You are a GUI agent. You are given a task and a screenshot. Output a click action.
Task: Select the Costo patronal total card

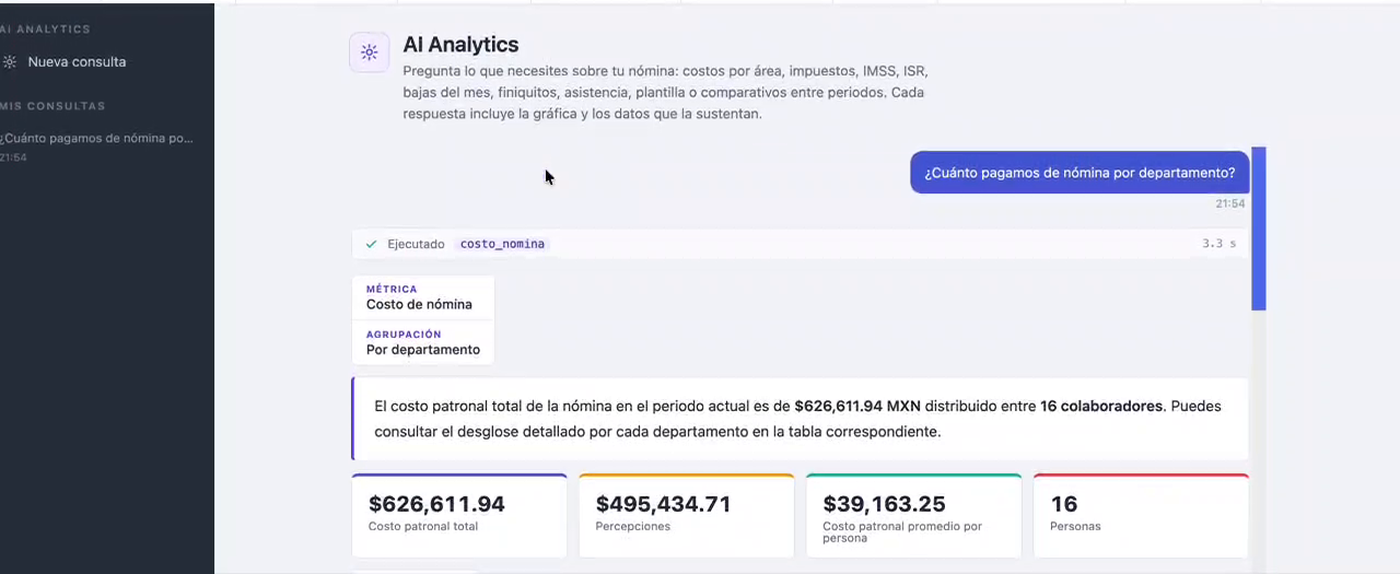(x=459, y=515)
